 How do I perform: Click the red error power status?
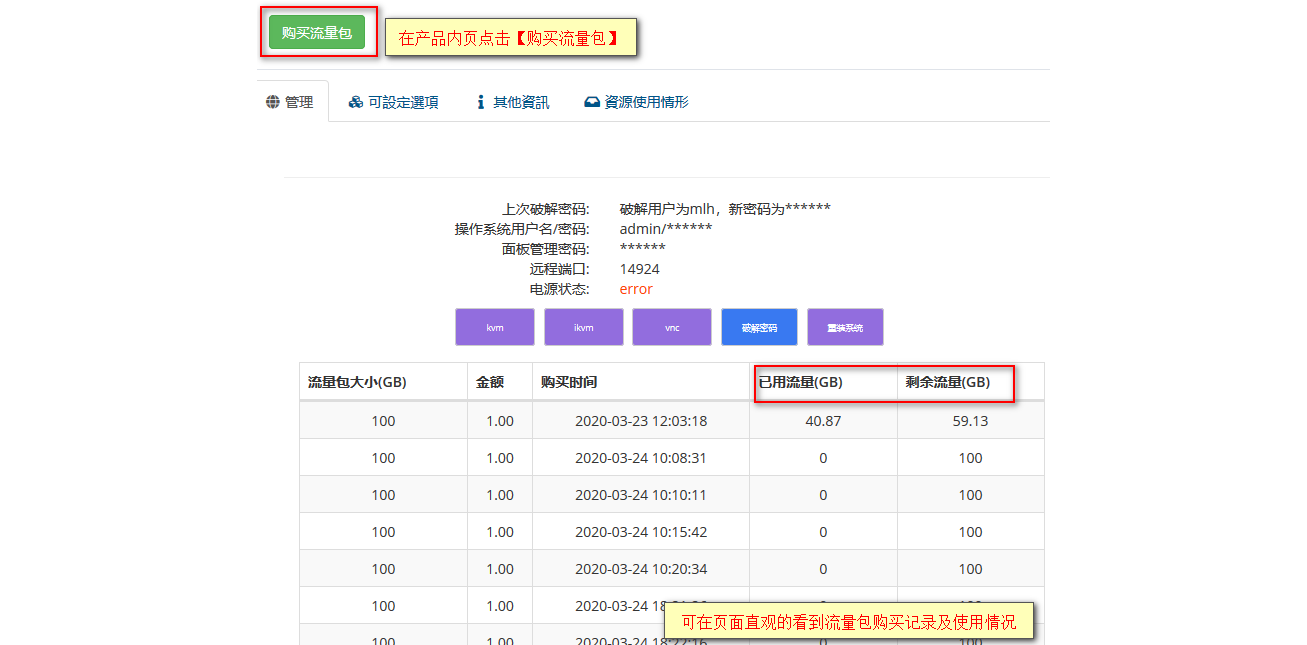point(636,289)
